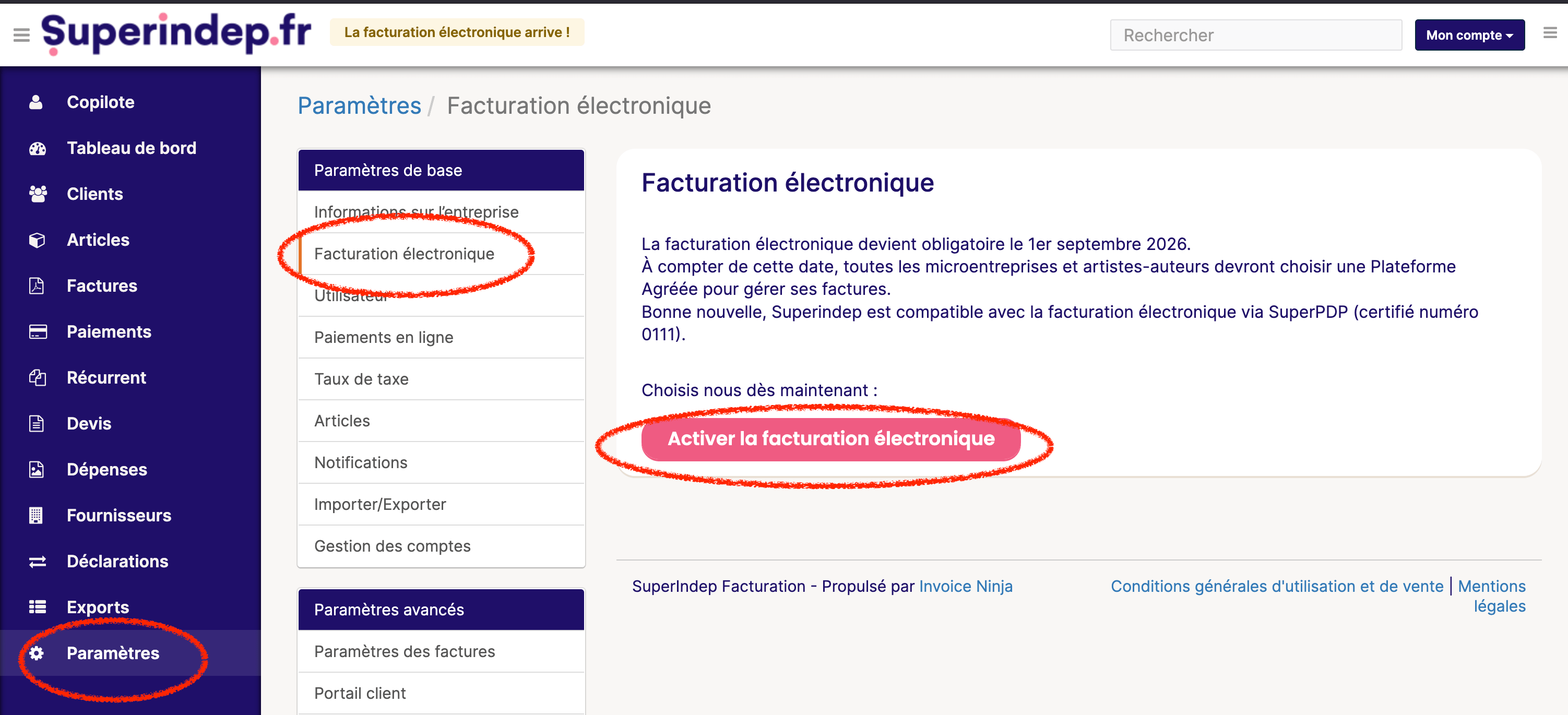Image resolution: width=1568 pixels, height=715 pixels.
Task: Click the Tableau de bord dashboard icon
Action: 37,148
